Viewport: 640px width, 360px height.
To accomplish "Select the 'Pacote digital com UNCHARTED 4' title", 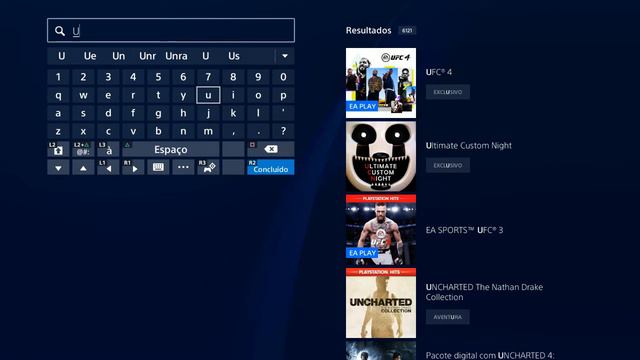I will 490,356.
